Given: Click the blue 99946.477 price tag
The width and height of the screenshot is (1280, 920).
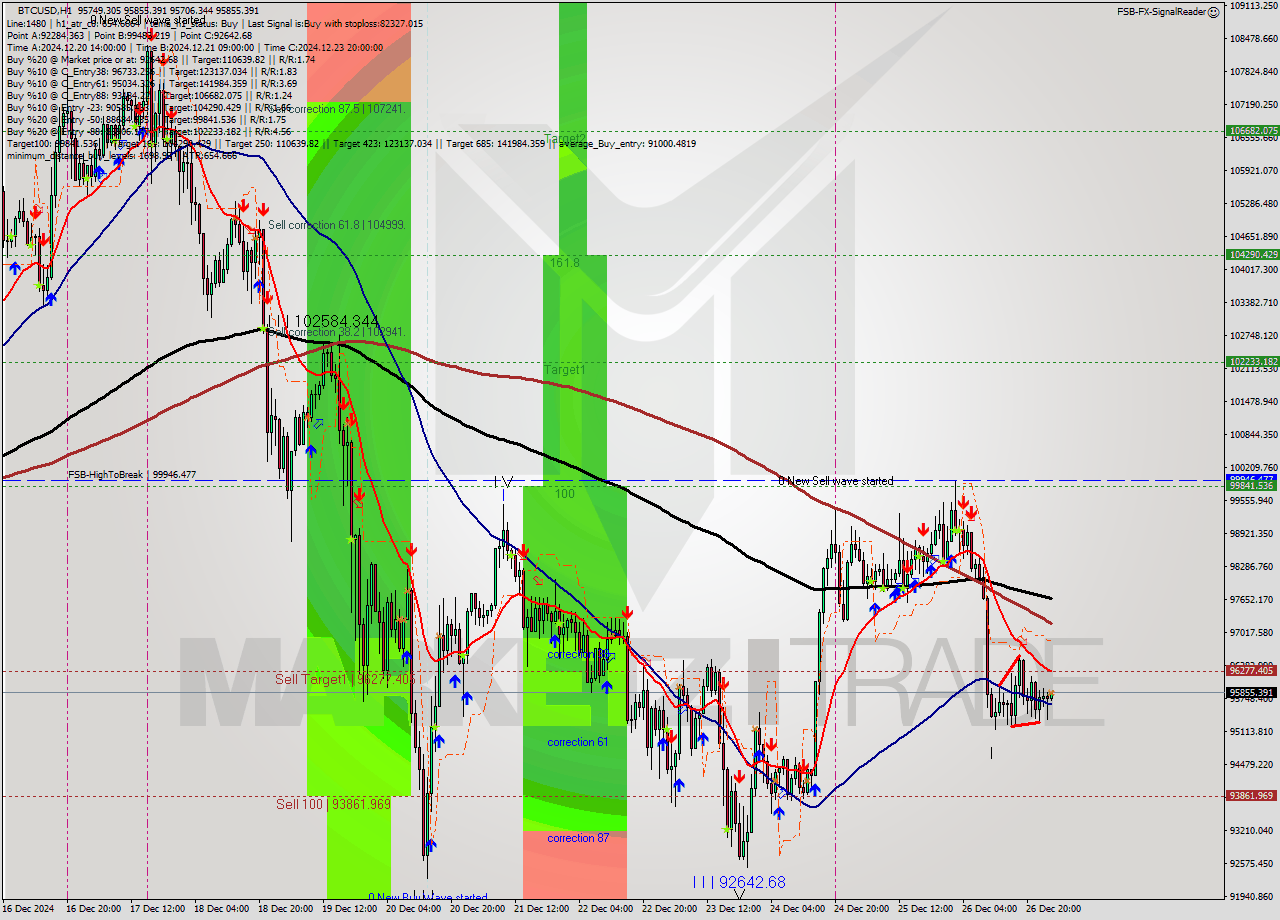Looking at the screenshot, I should 1252,479.
